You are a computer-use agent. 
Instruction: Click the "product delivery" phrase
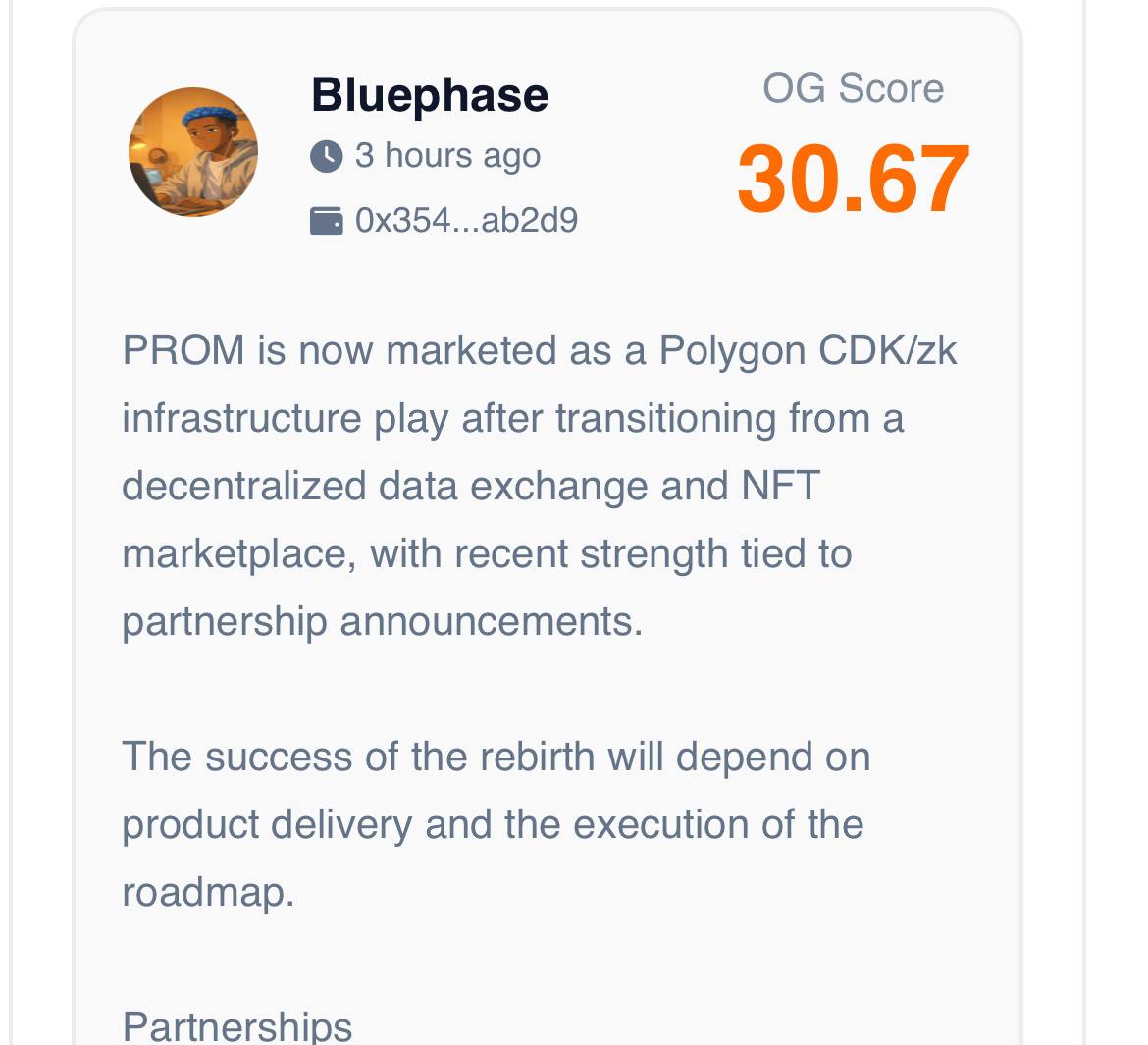(x=266, y=824)
